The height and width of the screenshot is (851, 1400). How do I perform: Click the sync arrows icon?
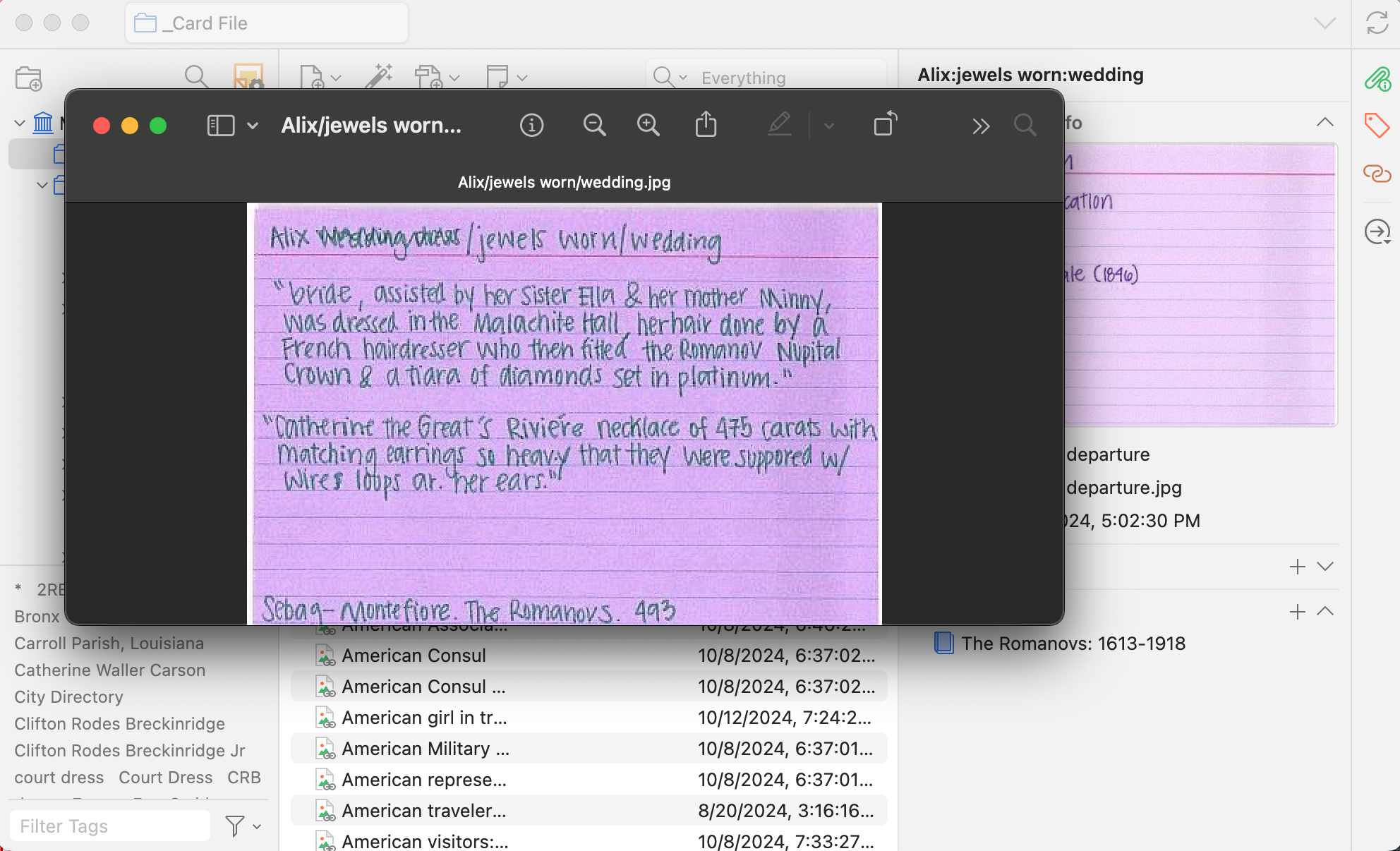1377,23
